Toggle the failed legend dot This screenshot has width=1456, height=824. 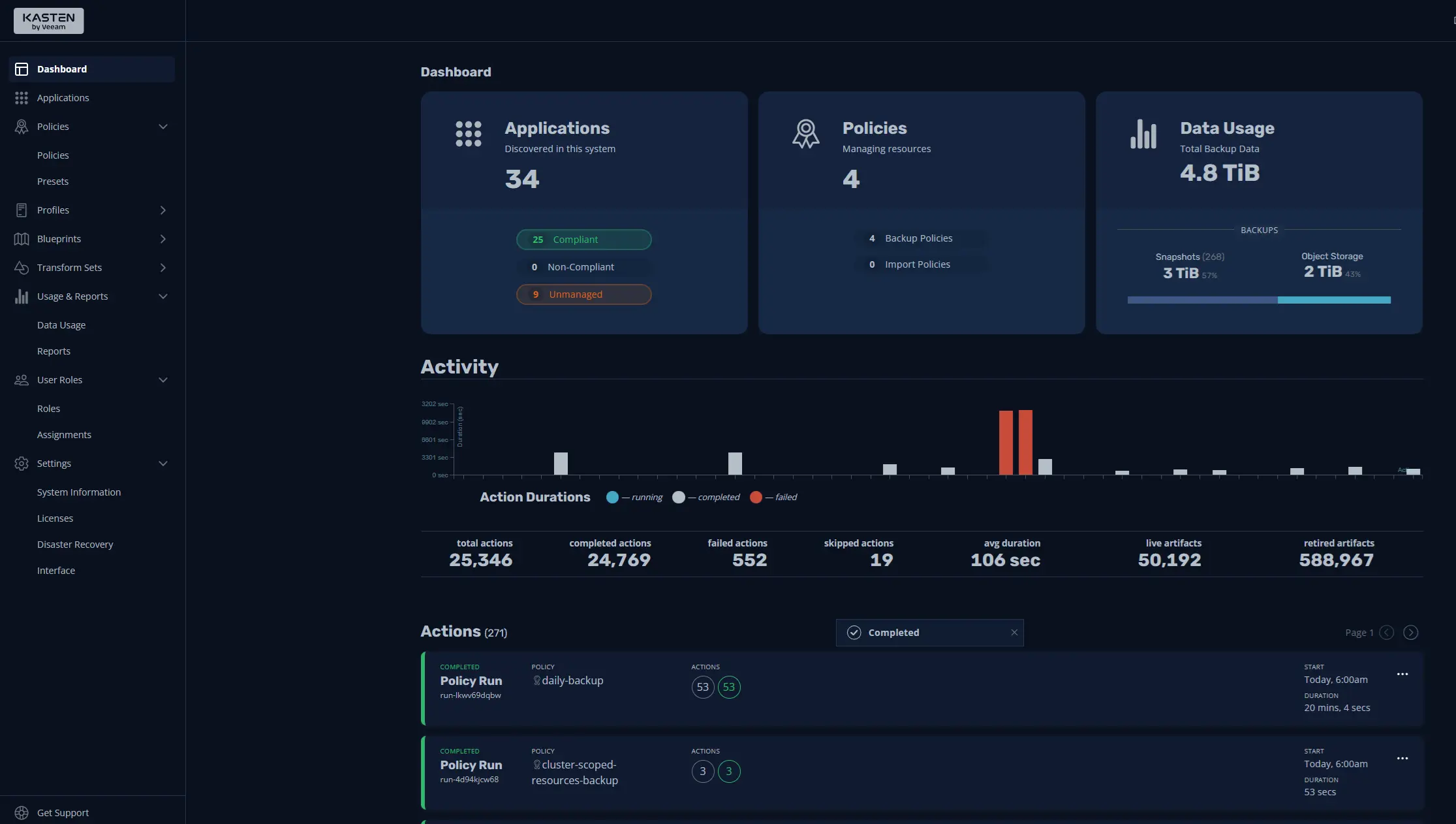click(756, 498)
